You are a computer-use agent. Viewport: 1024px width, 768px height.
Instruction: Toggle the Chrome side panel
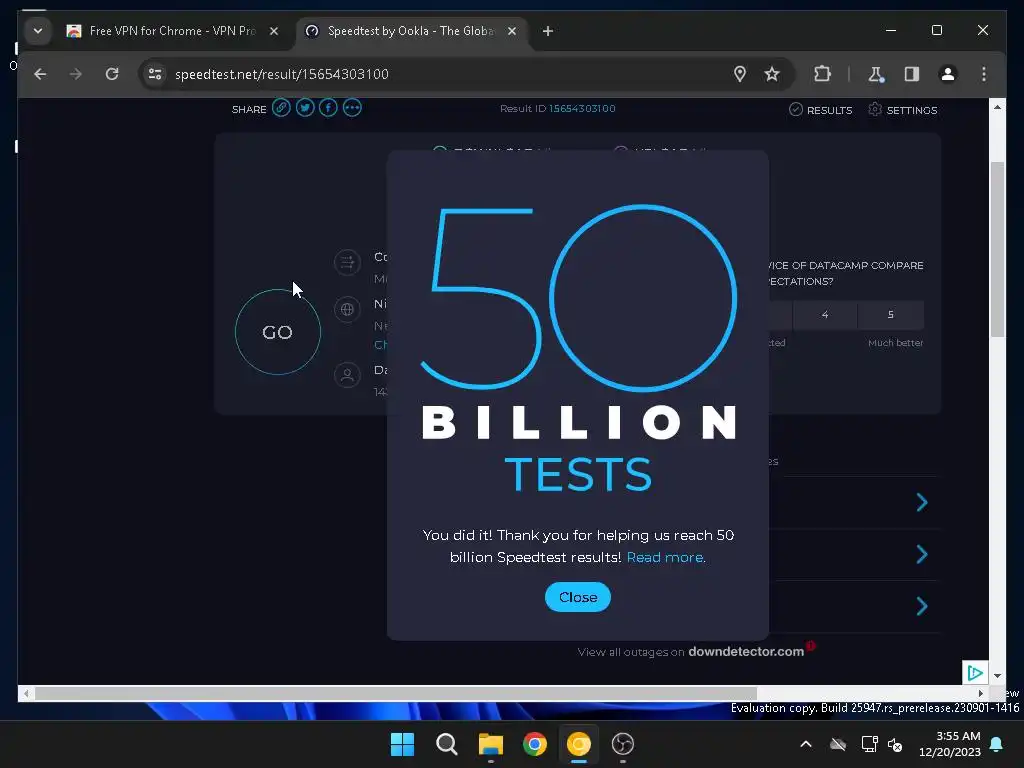[912, 74]
